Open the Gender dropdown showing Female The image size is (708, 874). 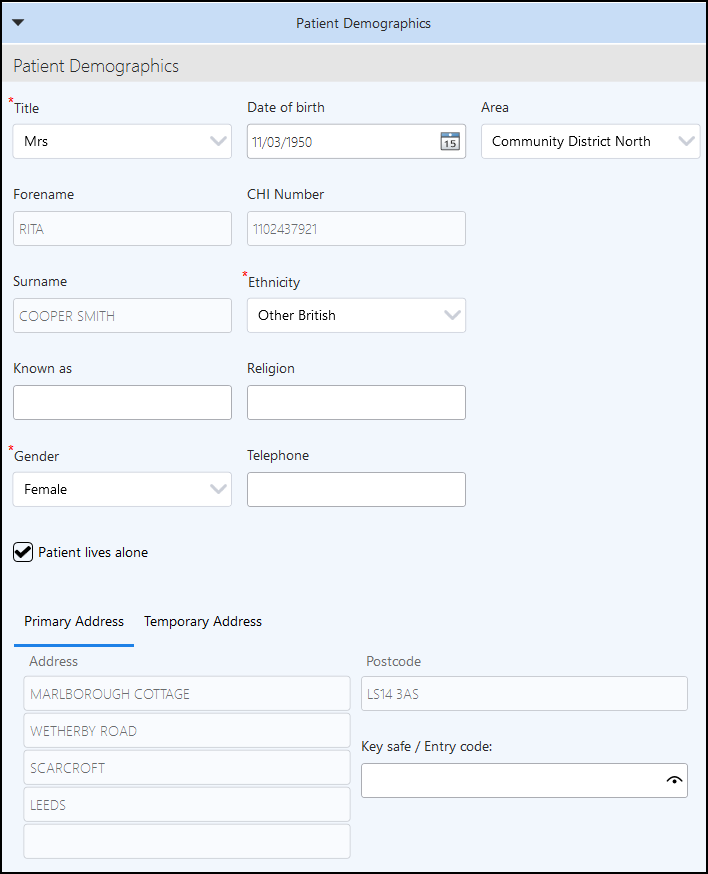pyautogui.click(x=122, y=489)
